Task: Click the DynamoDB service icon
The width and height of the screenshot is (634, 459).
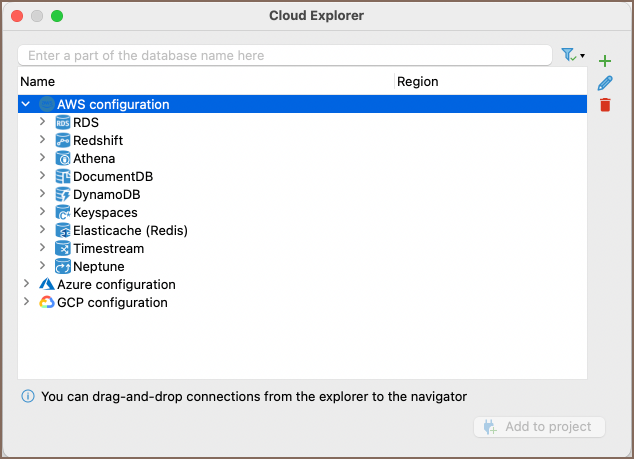Action: pyautogui.click(x=63, y=194)
